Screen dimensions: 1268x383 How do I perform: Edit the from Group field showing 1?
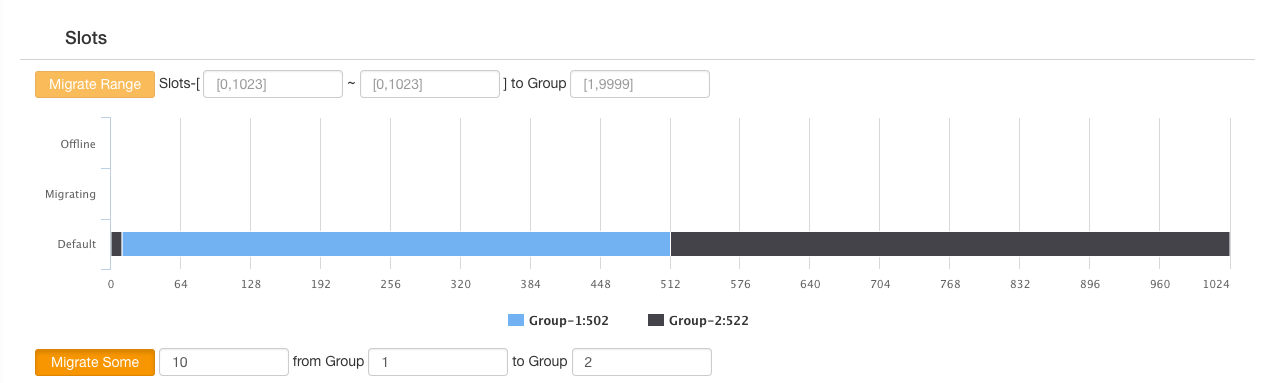(438, 362)
